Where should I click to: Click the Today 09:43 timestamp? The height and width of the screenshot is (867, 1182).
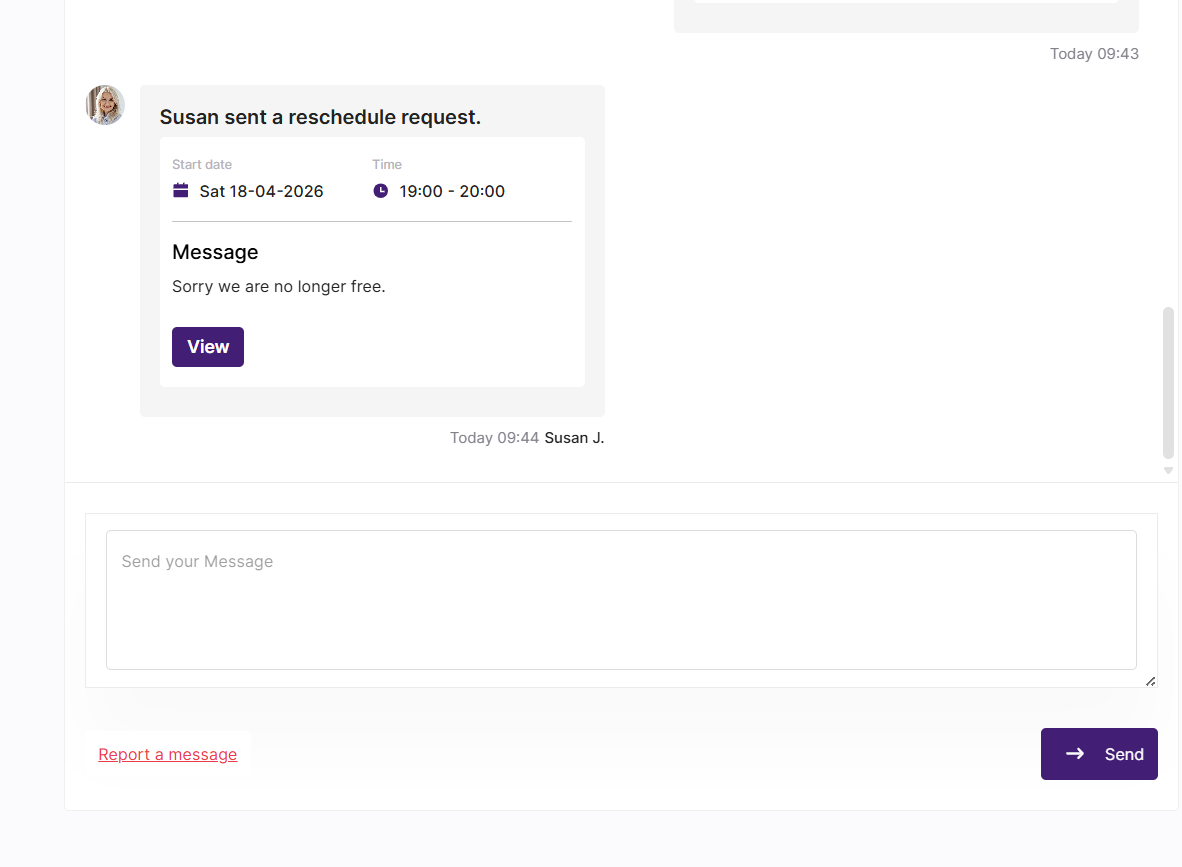[x=1094, y=54]
